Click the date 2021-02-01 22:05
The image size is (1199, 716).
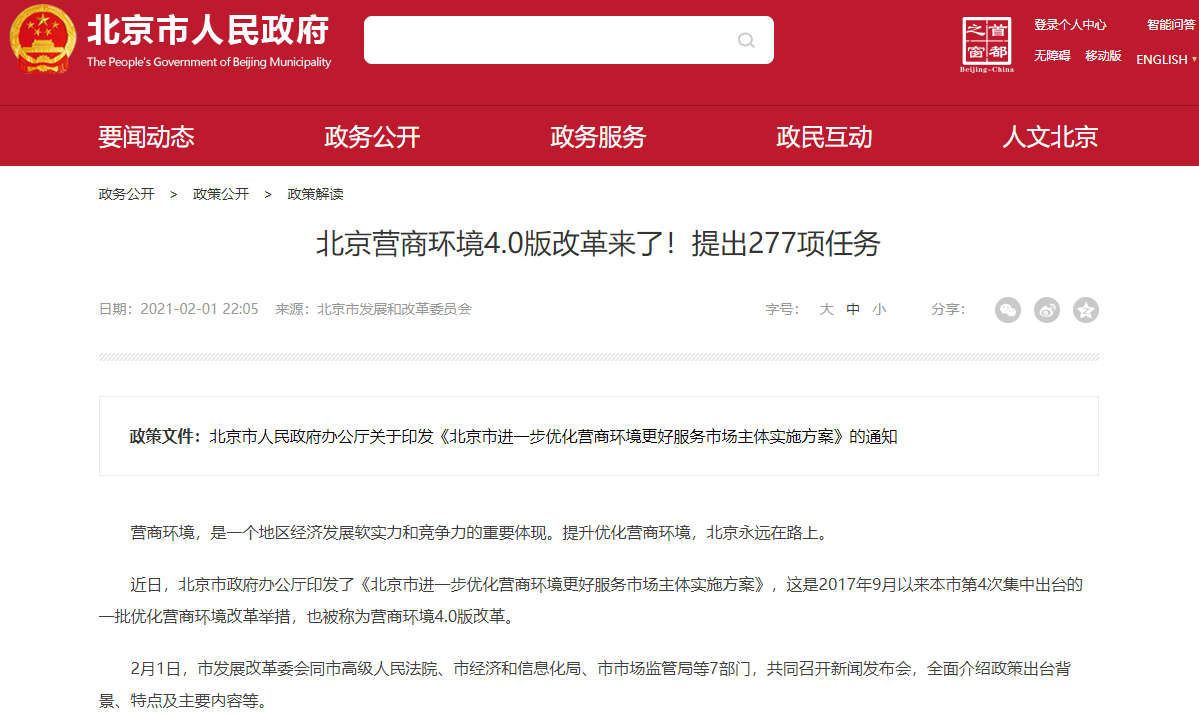pyautogui.click(x=200, y=309)
